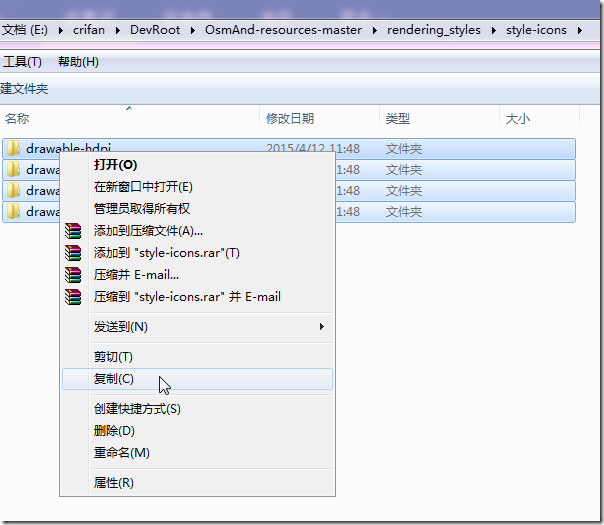This screenshot has height=525, width=604.
Task: Click WinRAR icon beside 压缩到 "style-icons.rar" 并 E-mail
Action: point(73,297)
